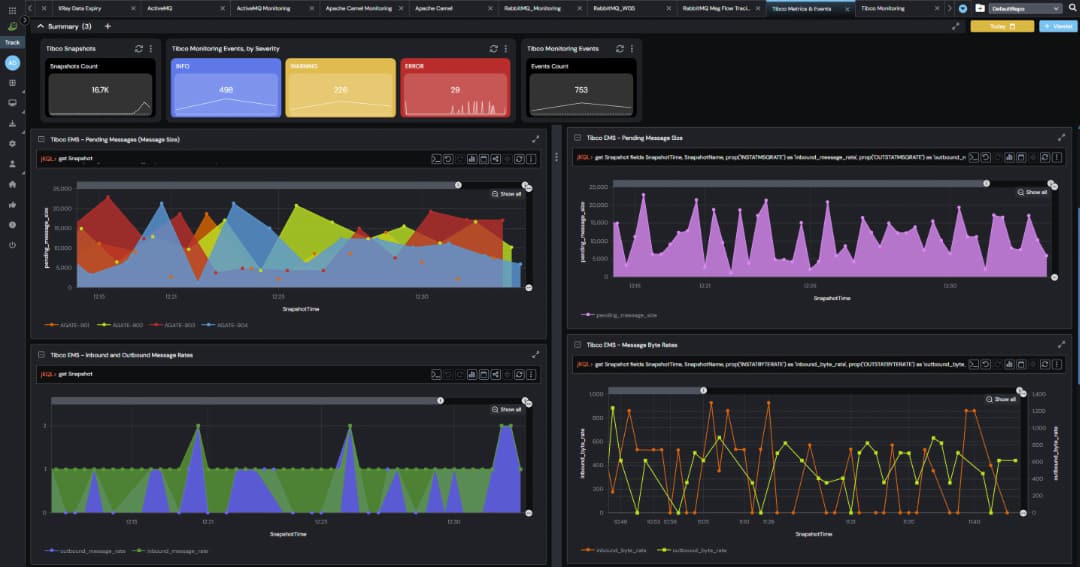Open the DefaultRepo repository dropdown
This screenshot has height=567, width=1080.
coord(1025,8)
